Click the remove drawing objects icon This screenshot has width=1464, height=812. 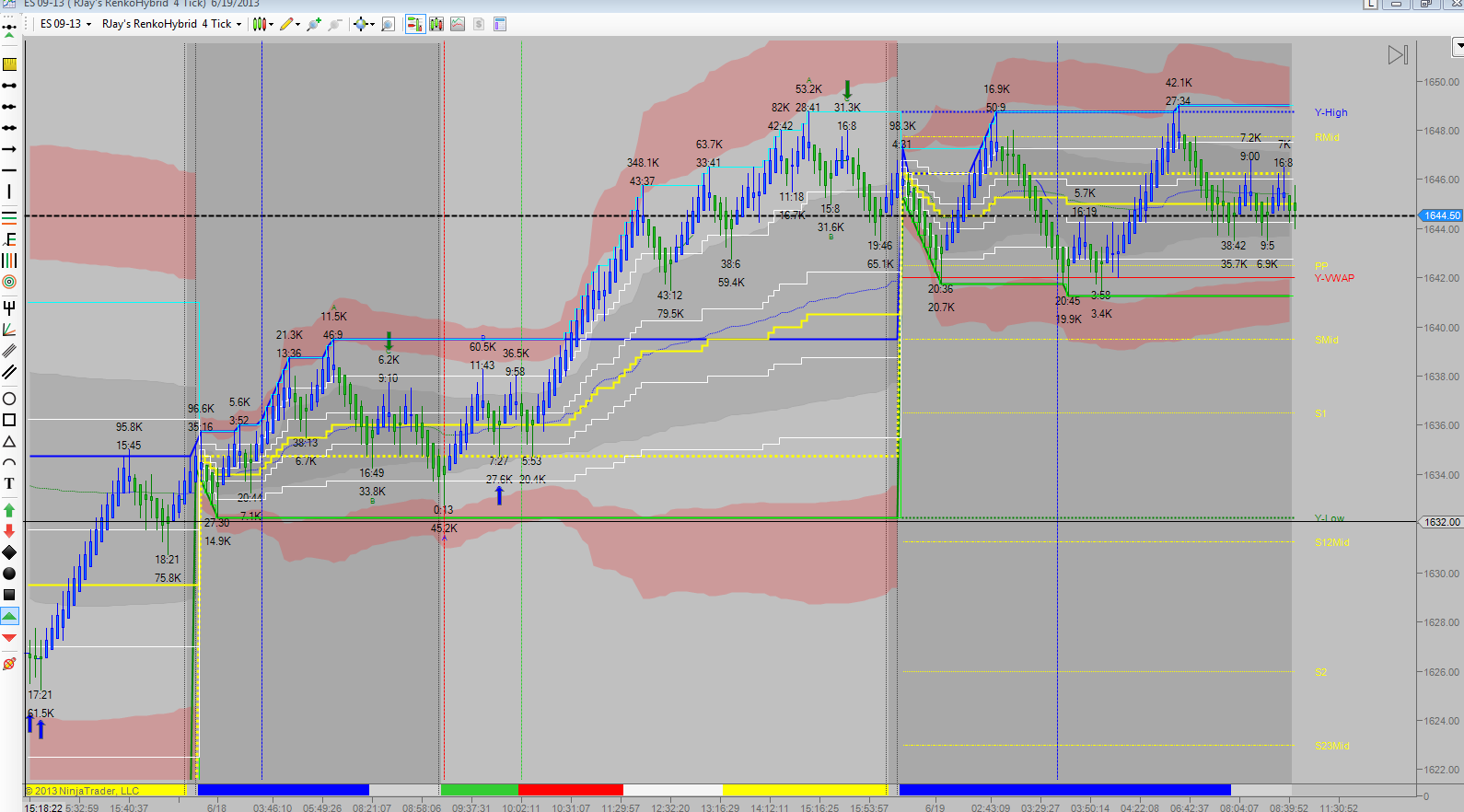tap(9, 664)
